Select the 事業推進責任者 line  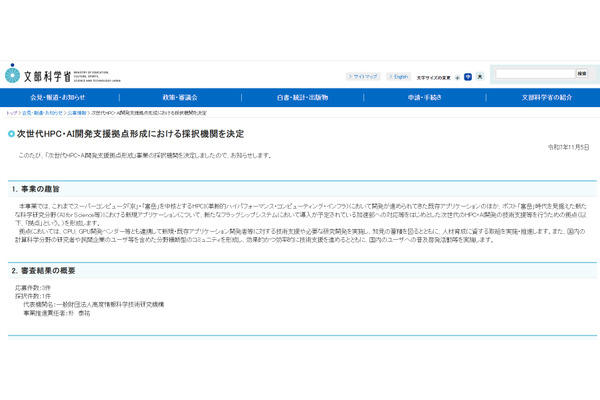click(x=57, y=313)
